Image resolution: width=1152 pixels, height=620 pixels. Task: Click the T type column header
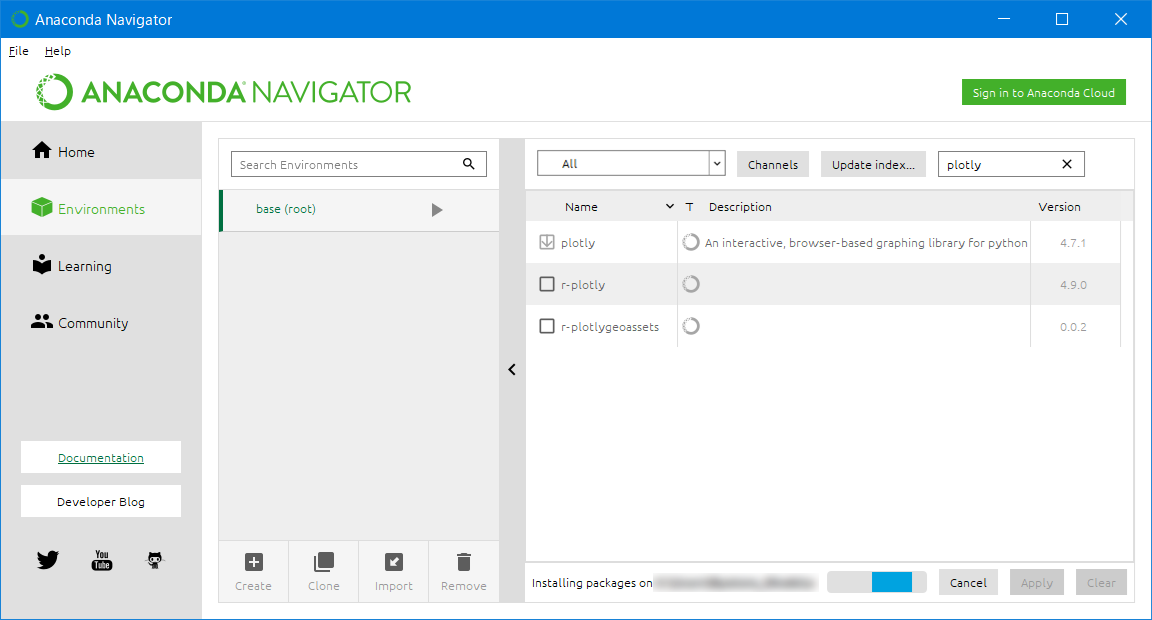(x=689, y=206)
